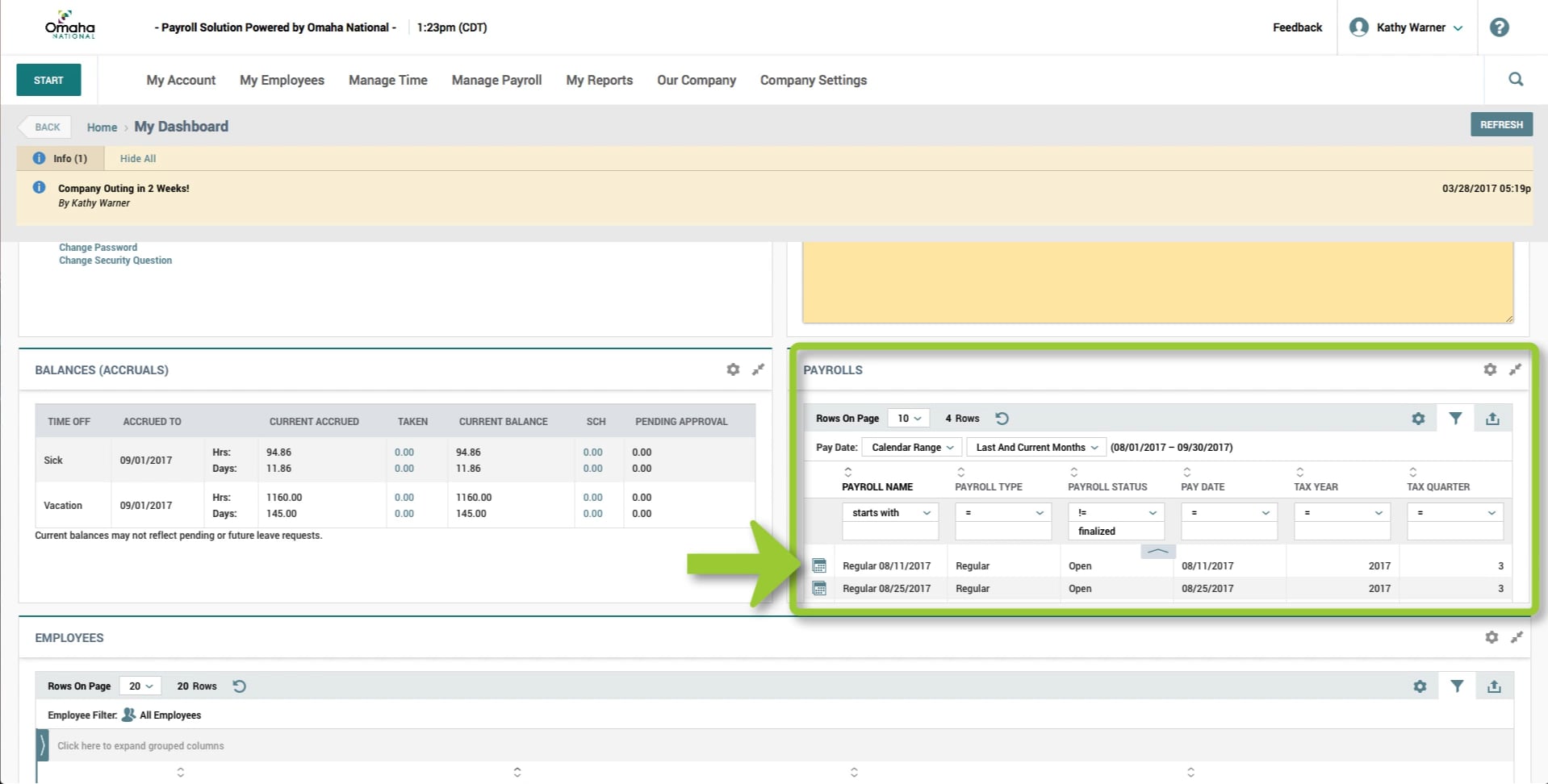The image size is (1548, 784).
Task: Click the START button
Action: click(48, 80)
